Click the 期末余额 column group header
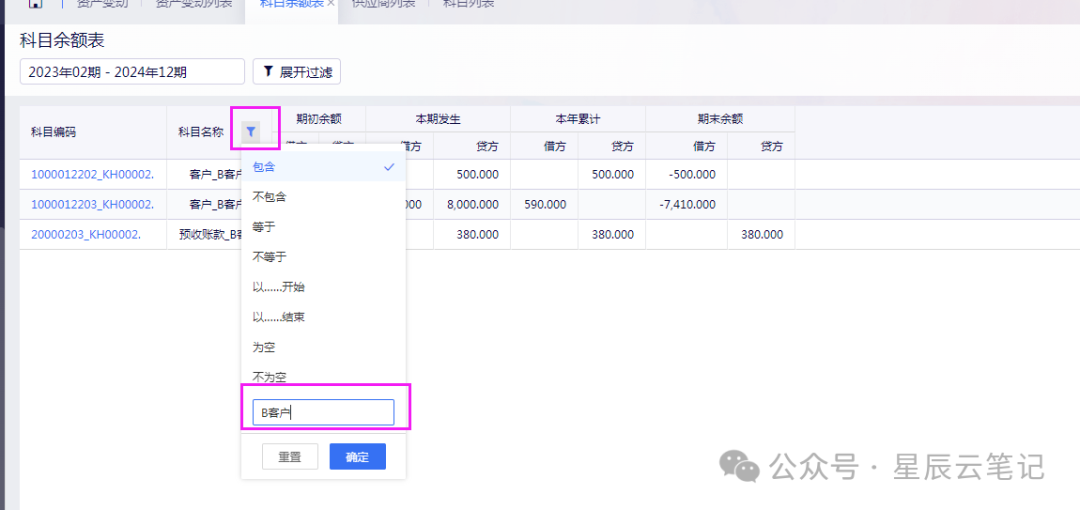Image resolution: width=1080 pixels, height=510 pixels. click(x=720, y=119)
